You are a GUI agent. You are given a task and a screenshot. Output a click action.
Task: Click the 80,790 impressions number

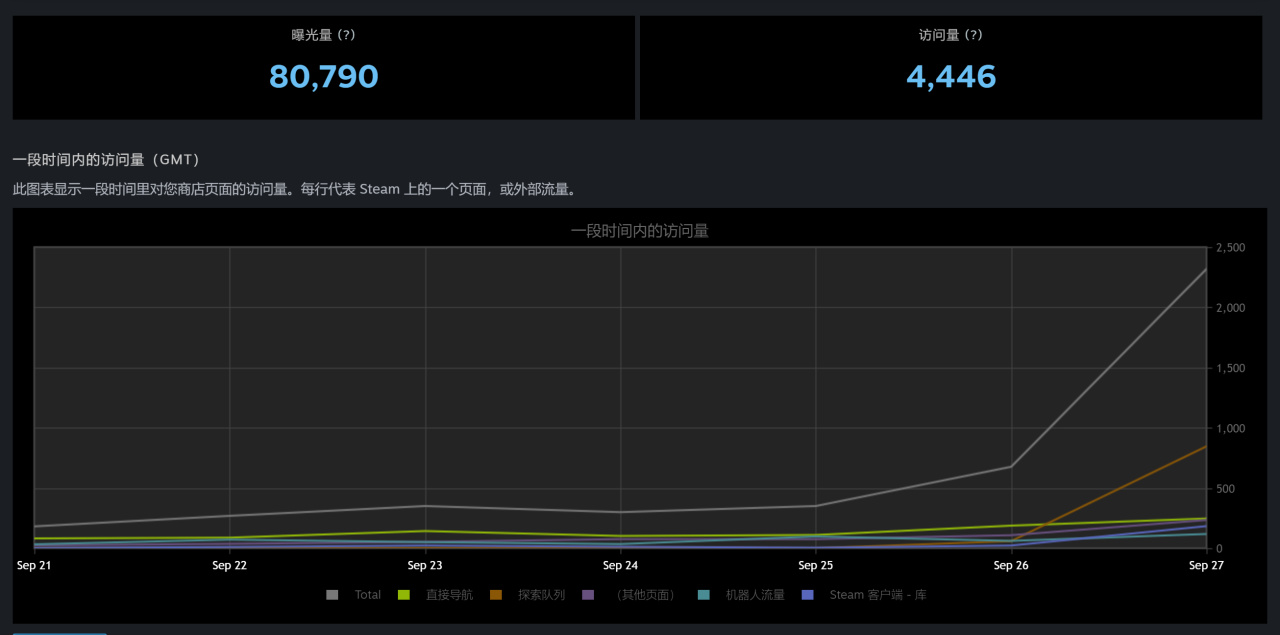(x=323, y=77)
